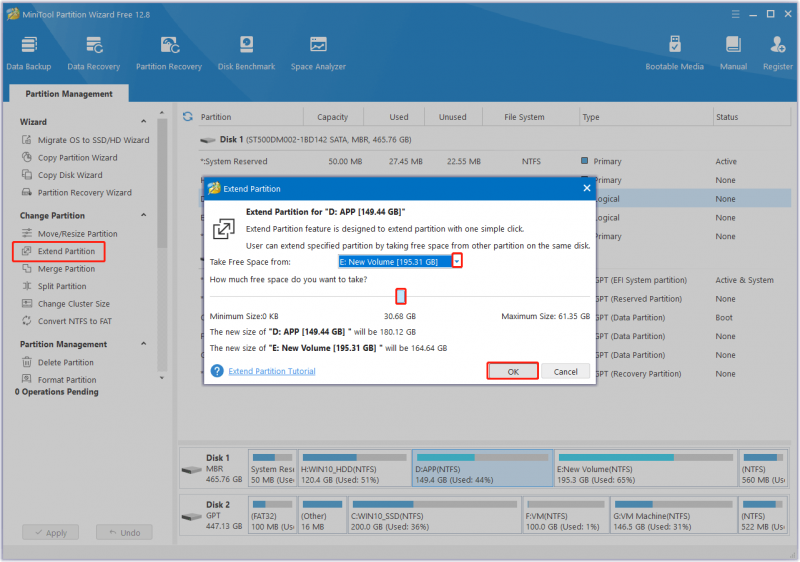This screenshot has width=800, height=562.
Task: Open the Manual icon
Action: (x=733, y=53)
